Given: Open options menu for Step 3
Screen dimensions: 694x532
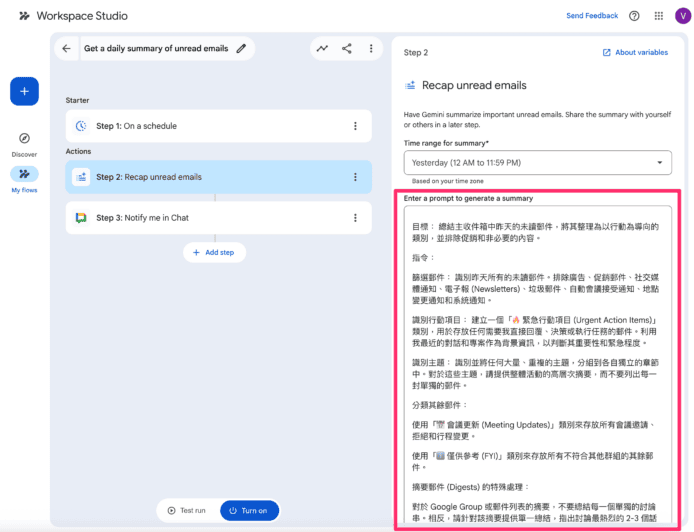Looking at the screenshot, I should 355,218.
